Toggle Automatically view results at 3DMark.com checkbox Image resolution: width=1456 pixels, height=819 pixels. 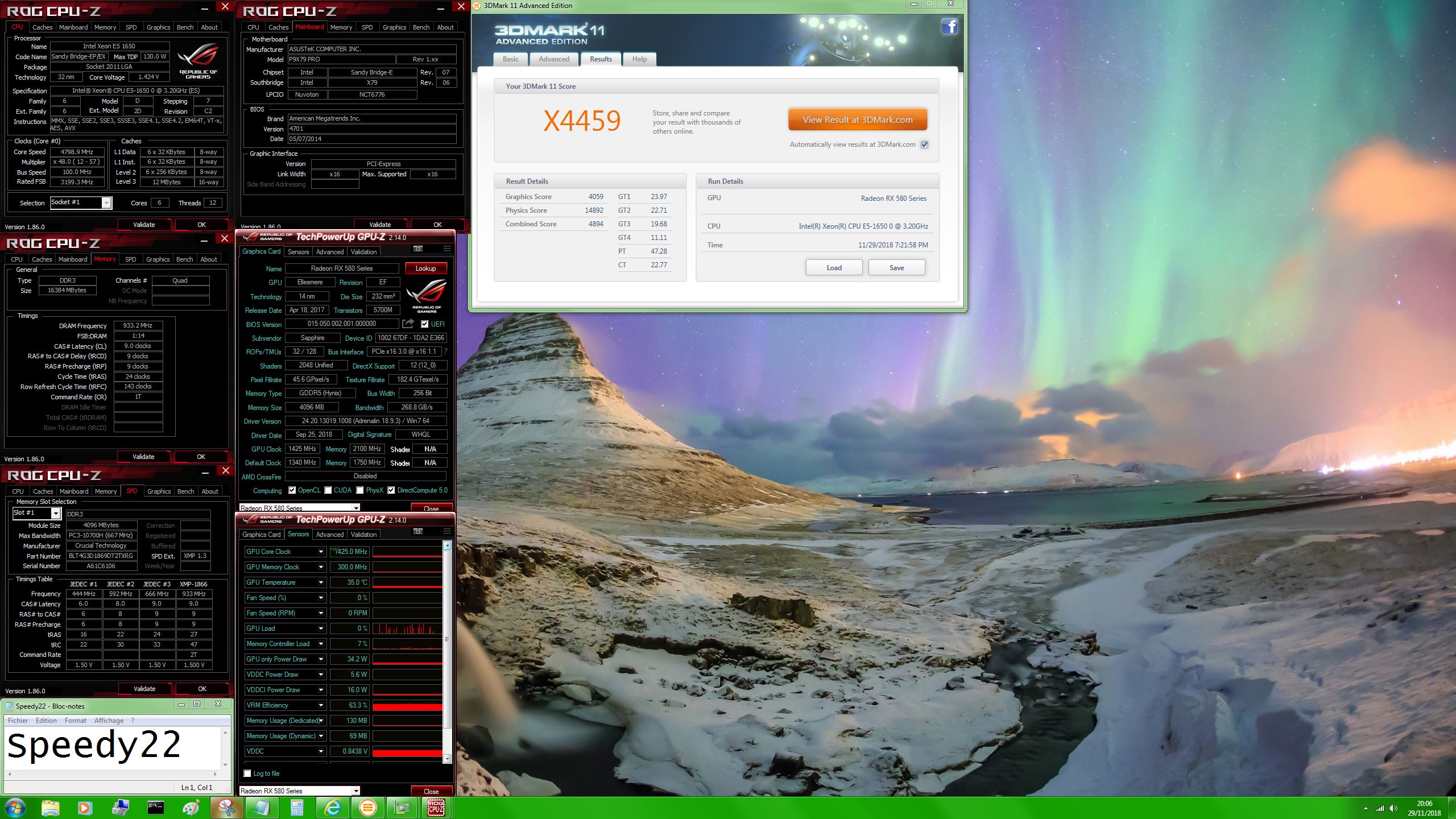(x=925, y=144)
